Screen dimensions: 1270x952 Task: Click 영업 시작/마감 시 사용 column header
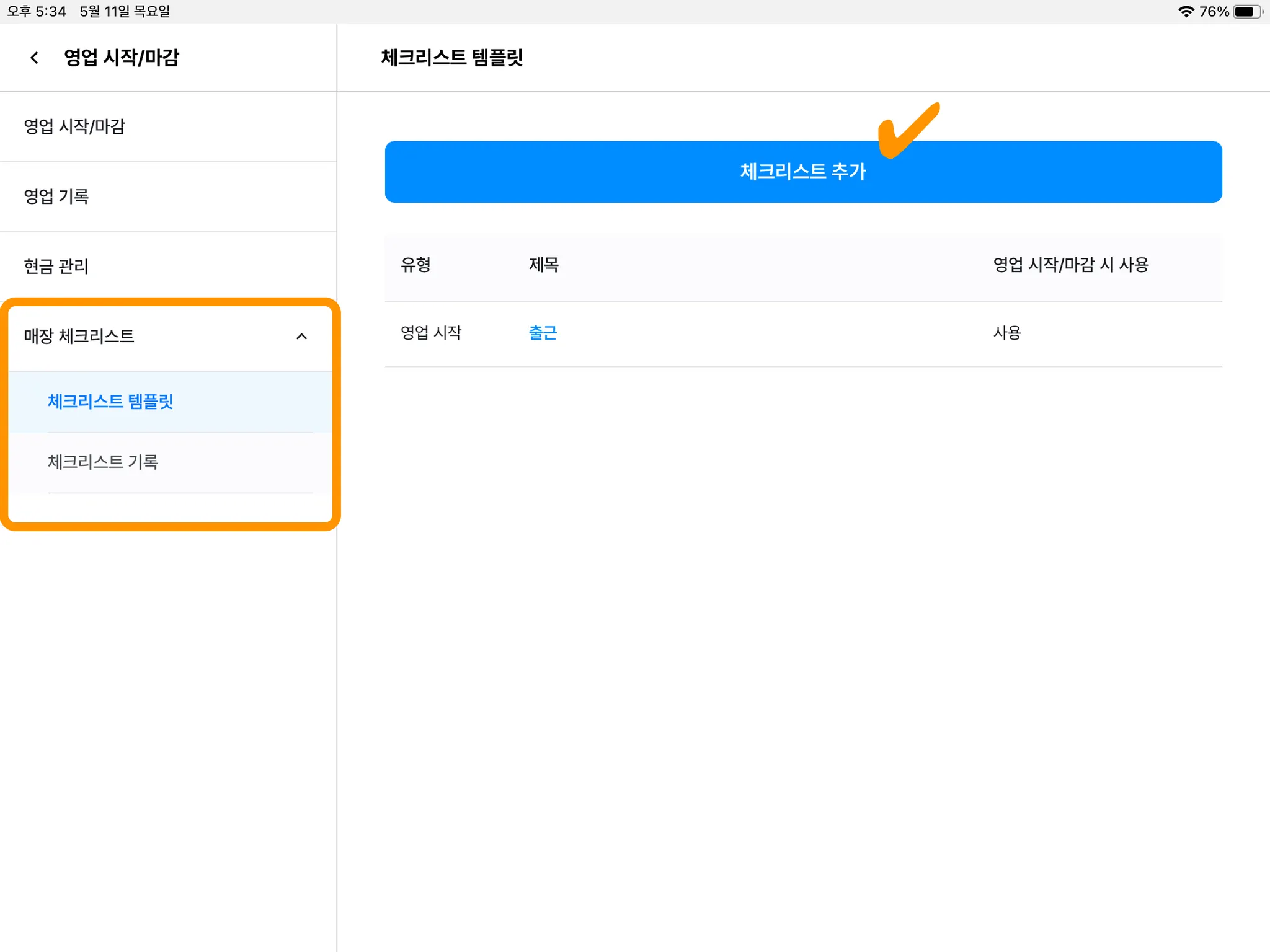click(1071, 265)
